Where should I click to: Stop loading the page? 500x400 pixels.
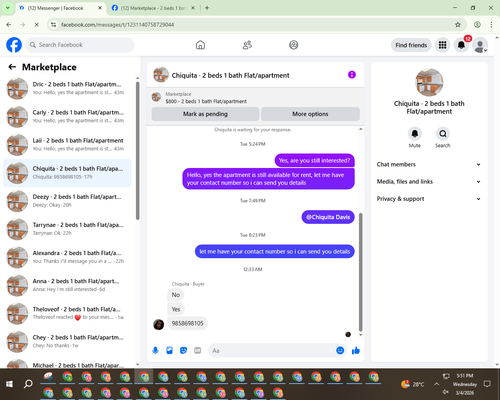coord(37,24)
